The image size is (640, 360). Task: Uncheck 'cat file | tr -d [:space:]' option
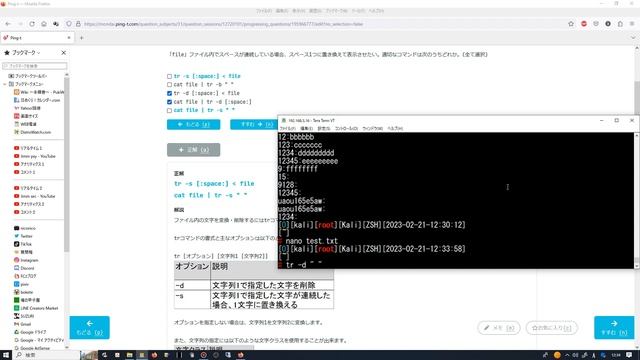point(169,102)
